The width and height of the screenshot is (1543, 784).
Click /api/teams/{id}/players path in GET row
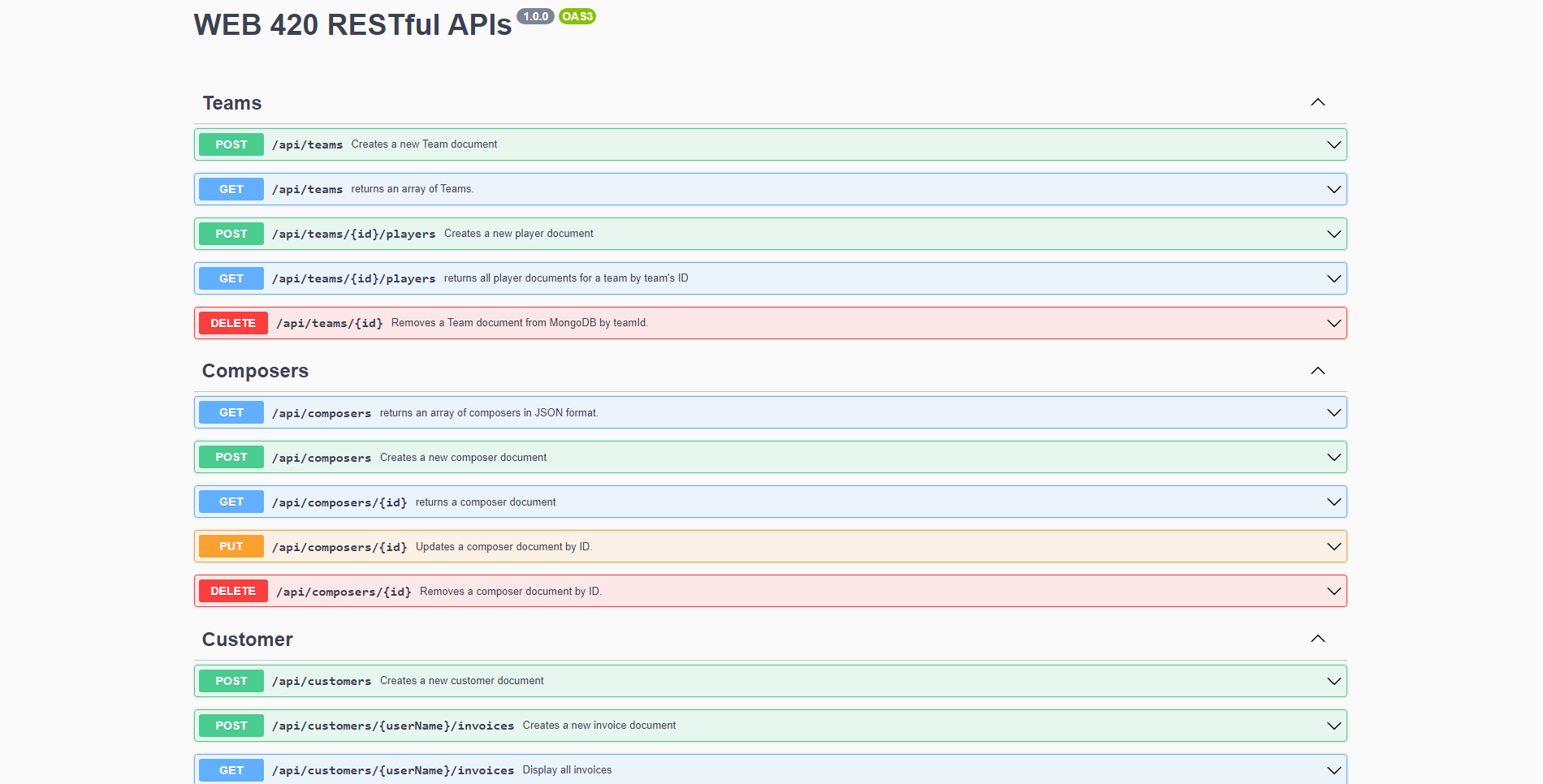click(354, 278)
